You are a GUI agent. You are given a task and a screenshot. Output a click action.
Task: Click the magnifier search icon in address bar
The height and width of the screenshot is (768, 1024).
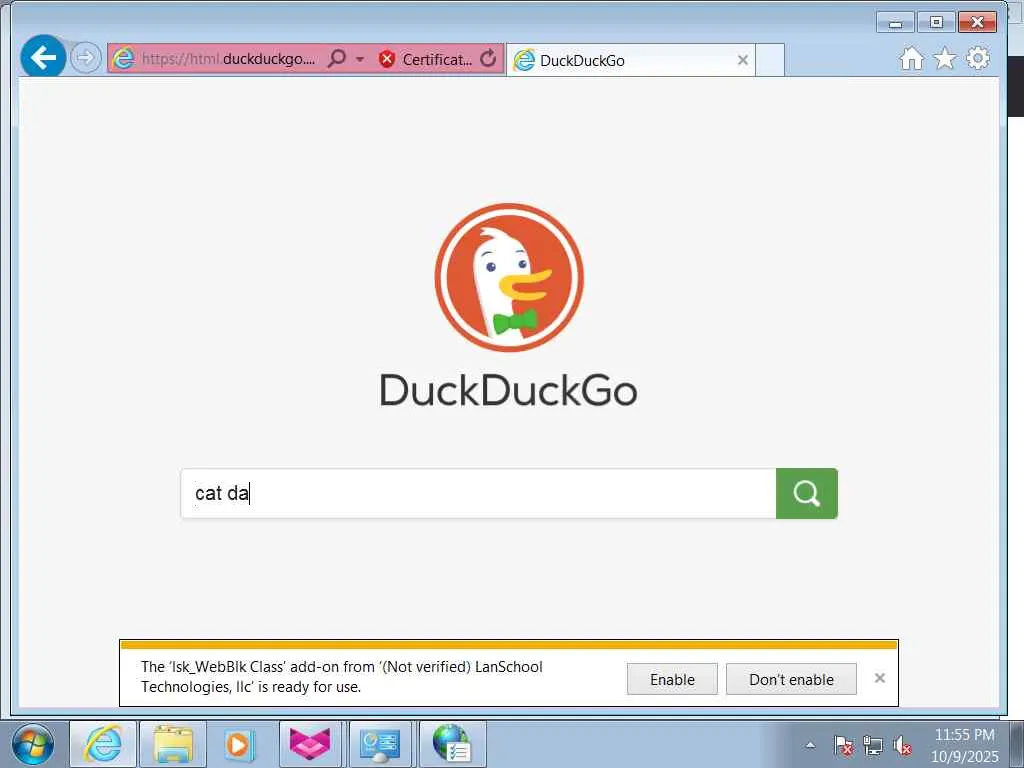(x=336, y=59)
